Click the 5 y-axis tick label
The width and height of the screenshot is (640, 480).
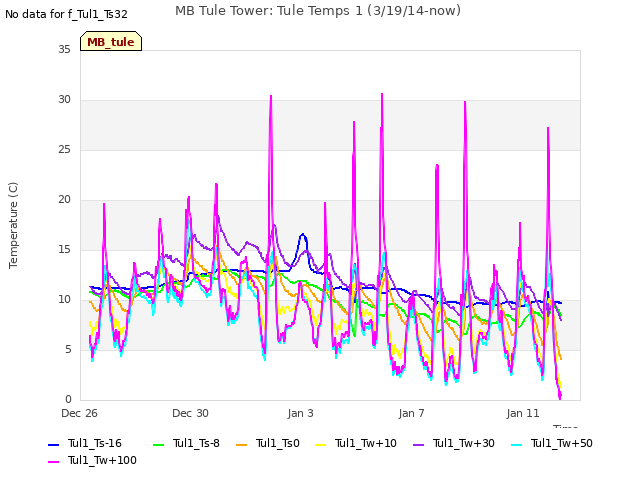68,350
